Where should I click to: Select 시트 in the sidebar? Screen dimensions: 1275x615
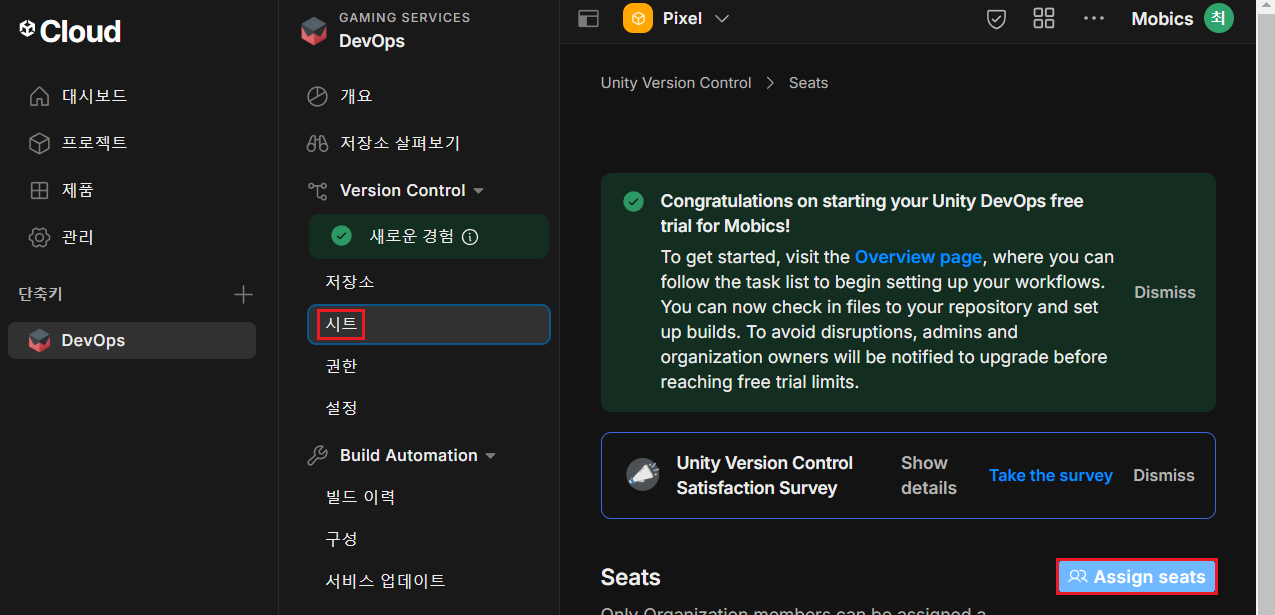point(428,324)
